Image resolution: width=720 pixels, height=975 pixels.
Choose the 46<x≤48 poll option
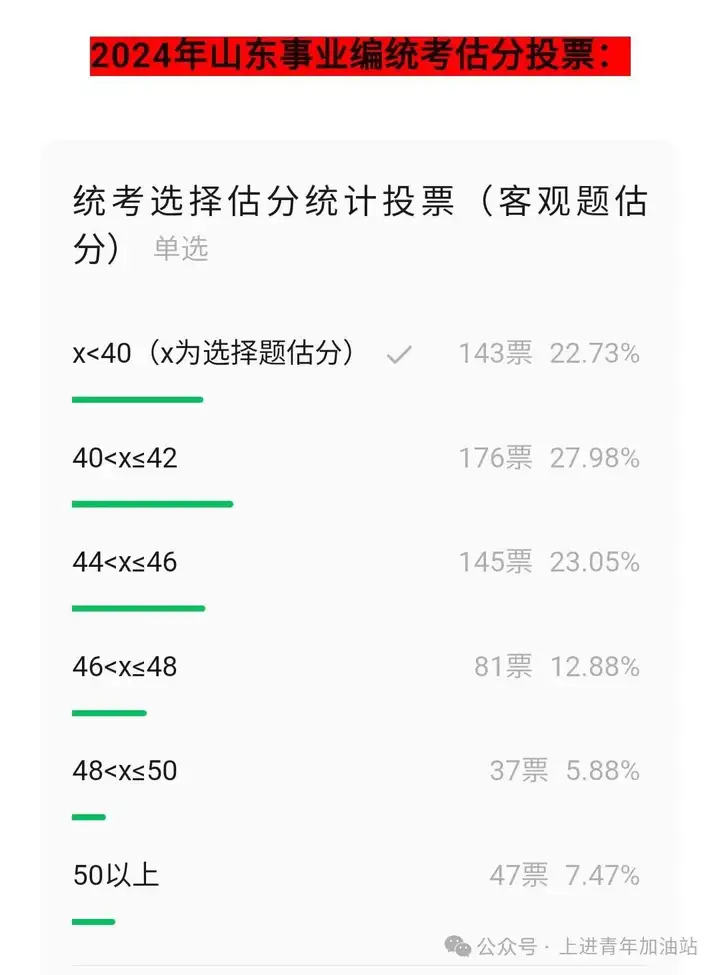pyautogui.click(x=357, y=685)
